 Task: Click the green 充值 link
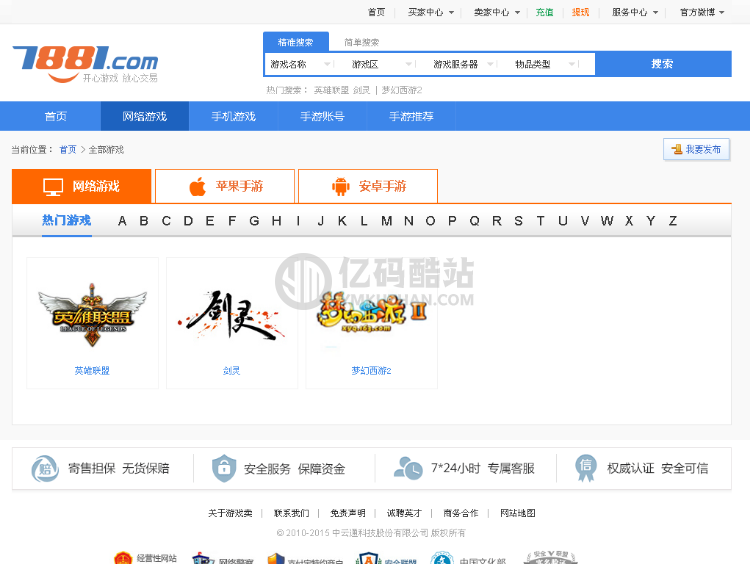point(544,12)
